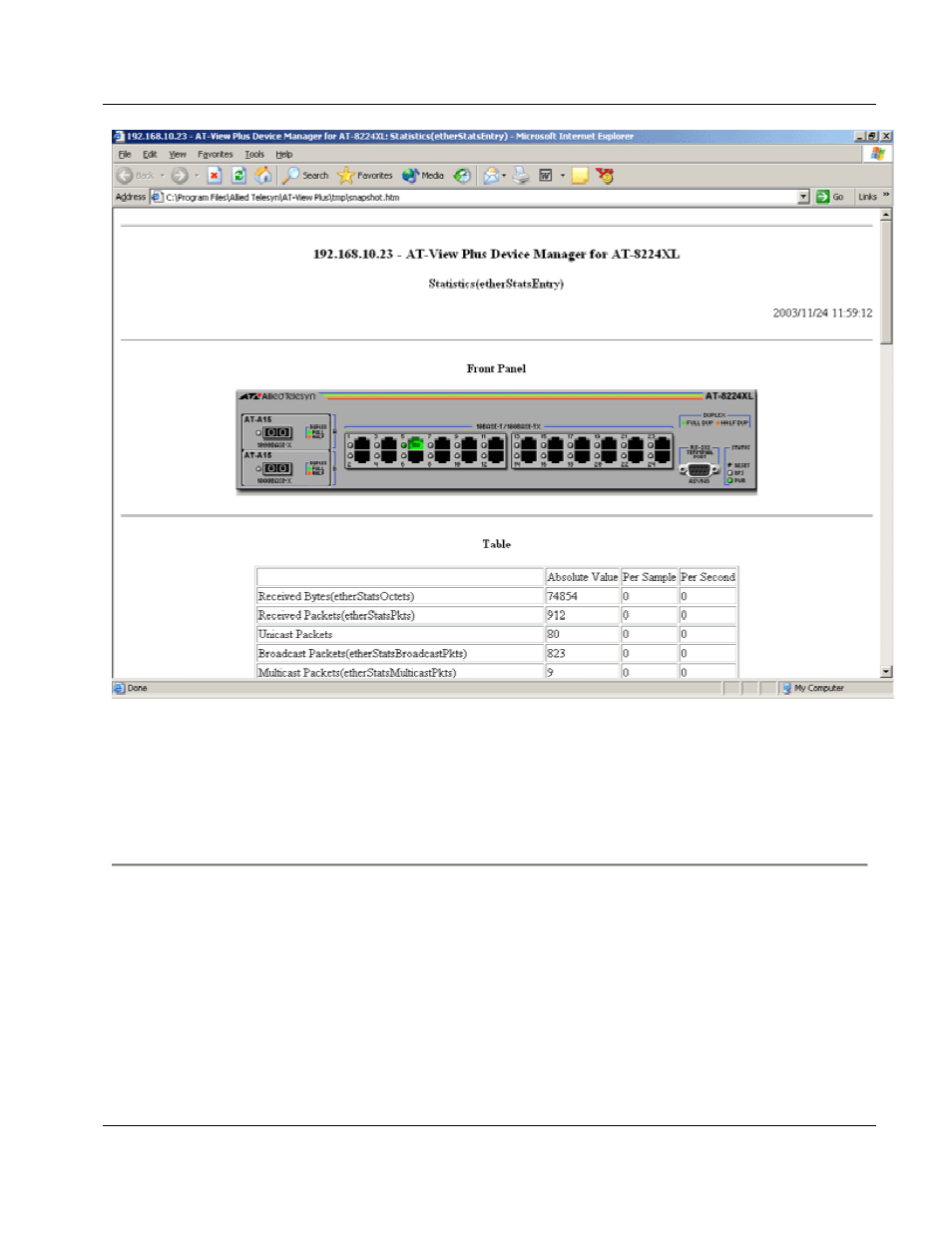Click the yellow Discuss note icon

click(x=580, y=176)
